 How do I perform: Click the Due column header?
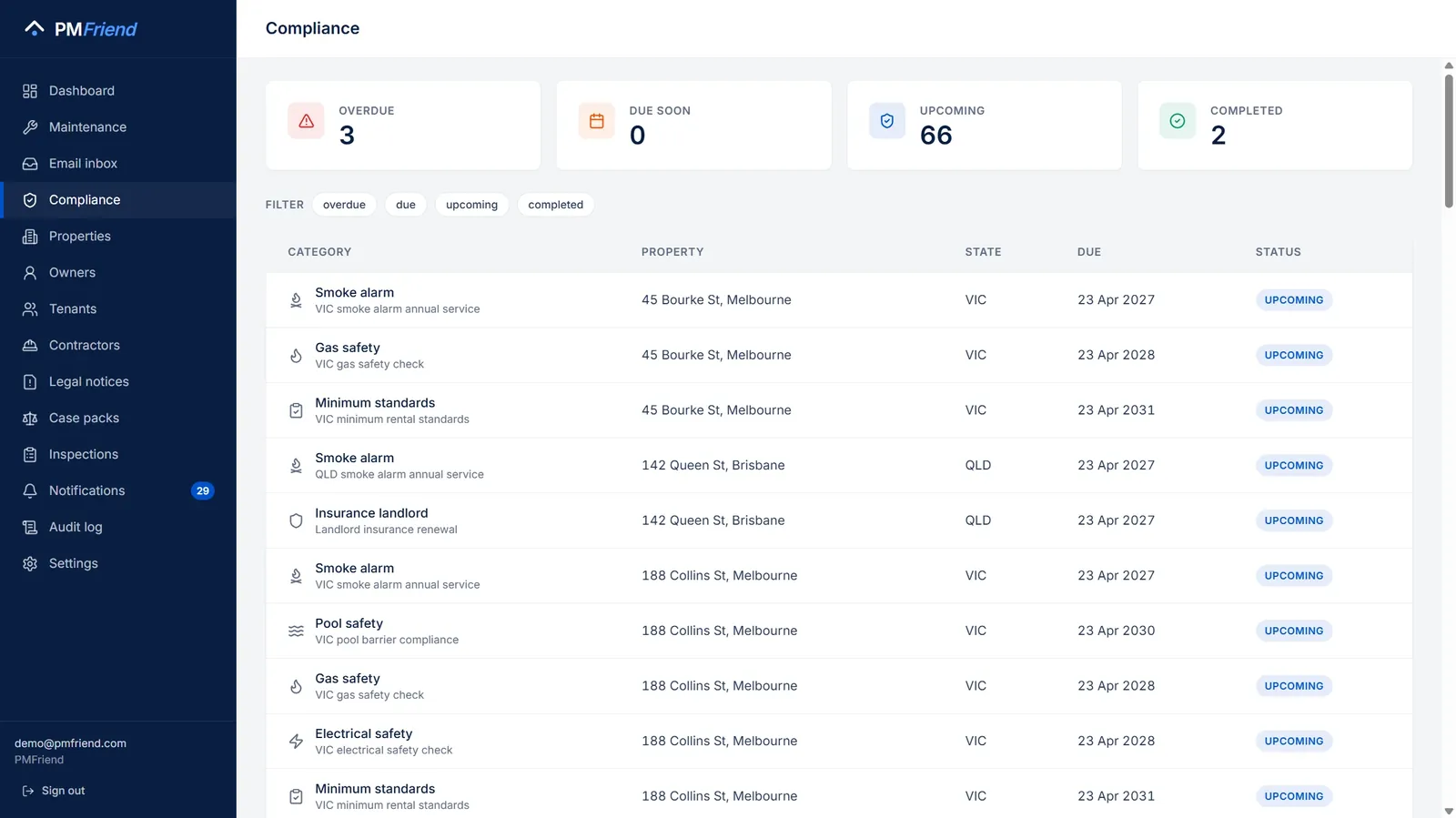(1089, 252)
